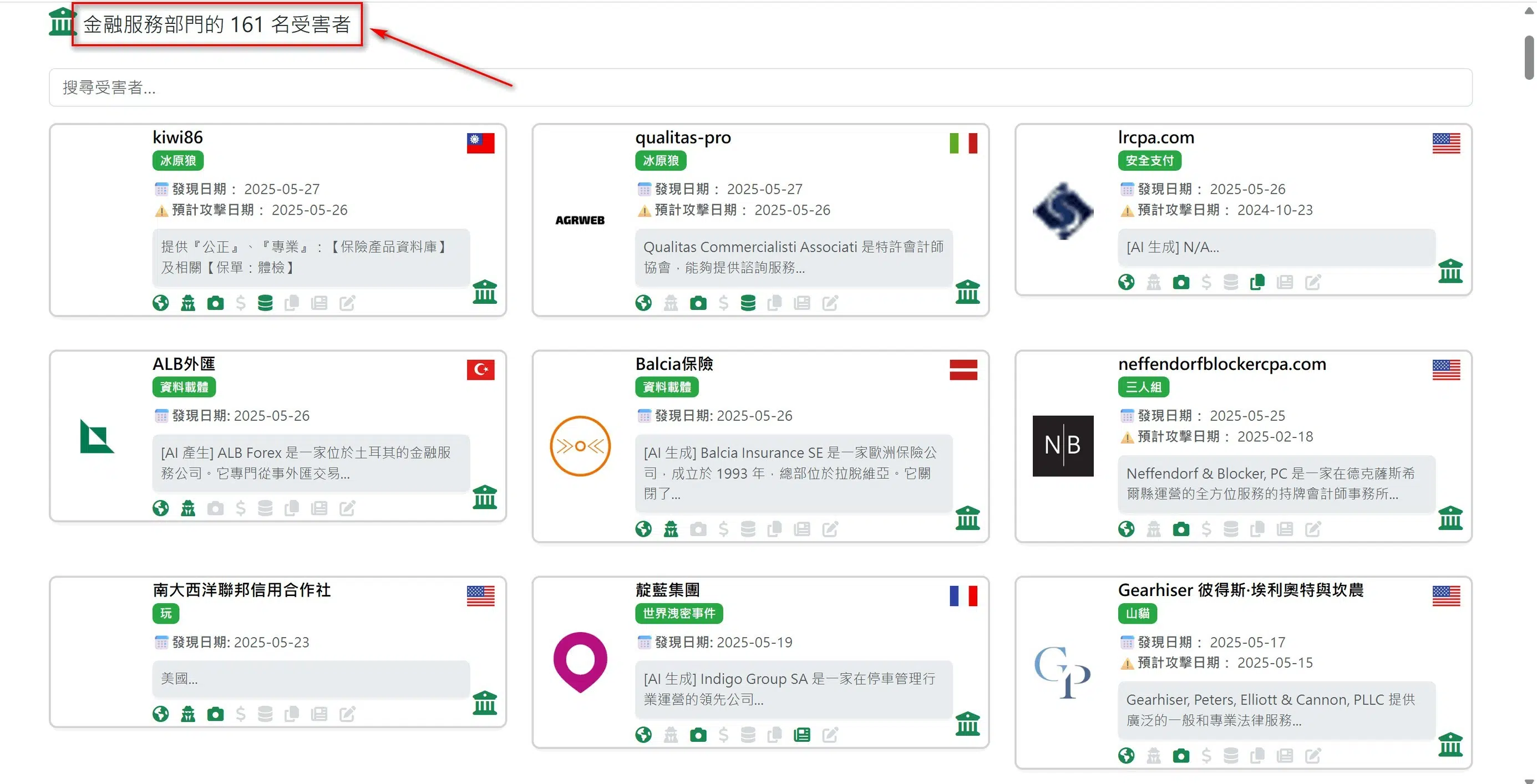
Task: Click the 世界洩密事件 tag on 靛藍集團
Action: pos(678,613)
